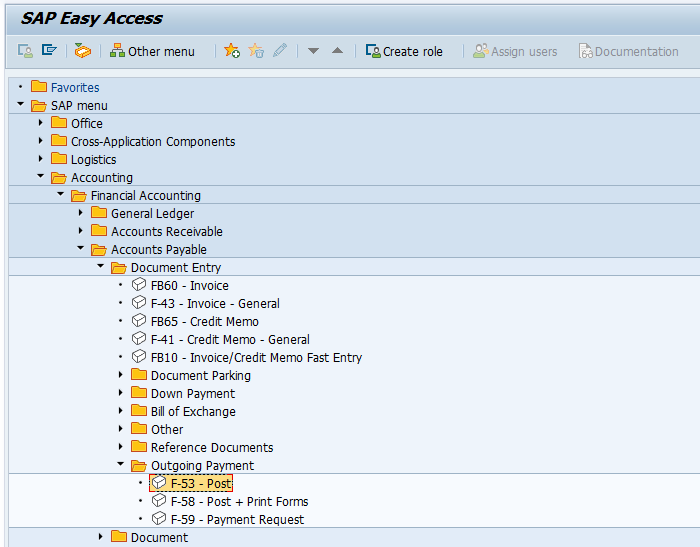Image resolution: width=700 pixels, height=547 pixels.
Task: Click the F-58 transaction cube icon
Action: (159, 500)
